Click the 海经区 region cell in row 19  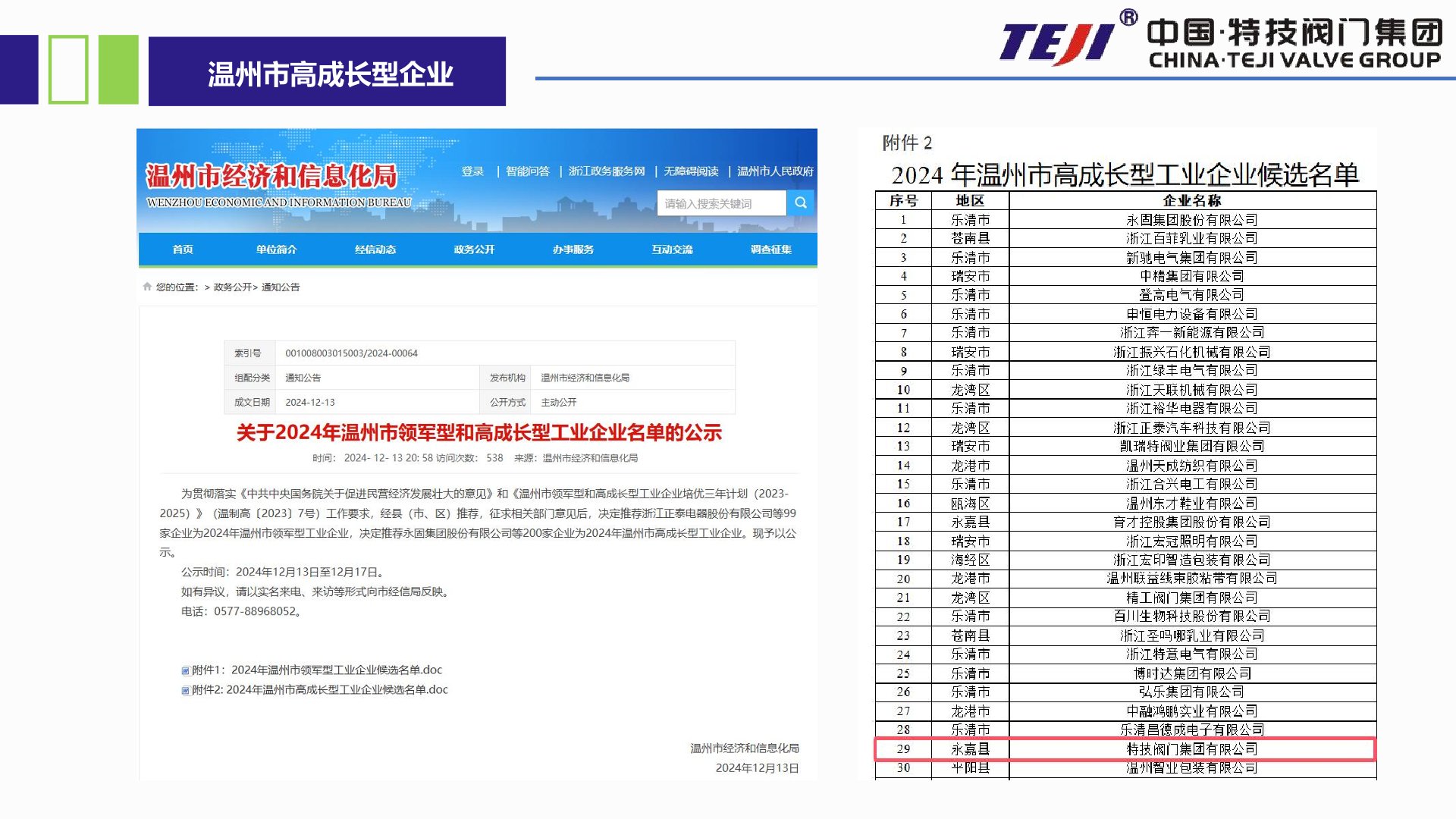[970, 560]
